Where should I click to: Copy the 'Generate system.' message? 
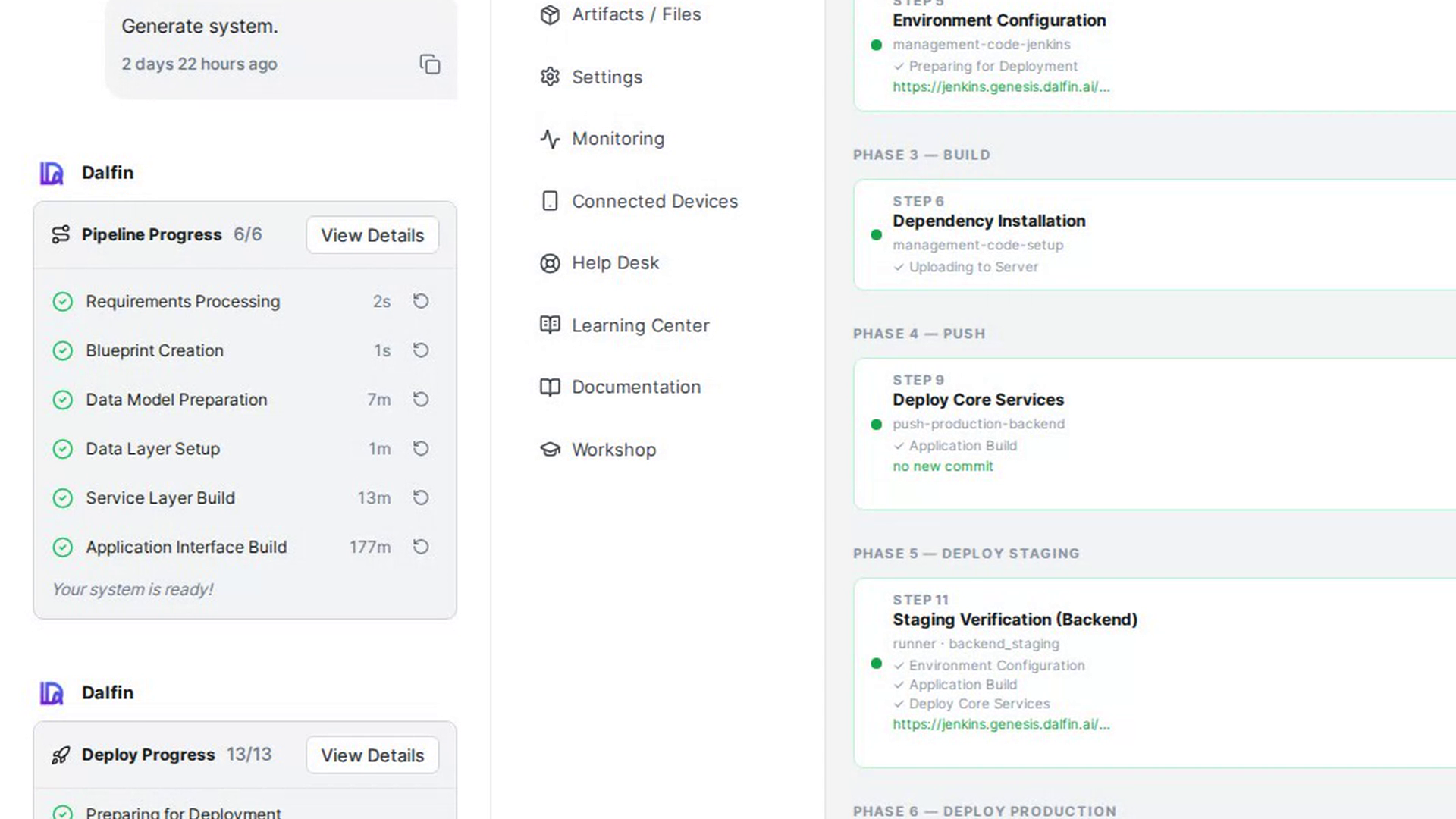[x=430, y=64]
